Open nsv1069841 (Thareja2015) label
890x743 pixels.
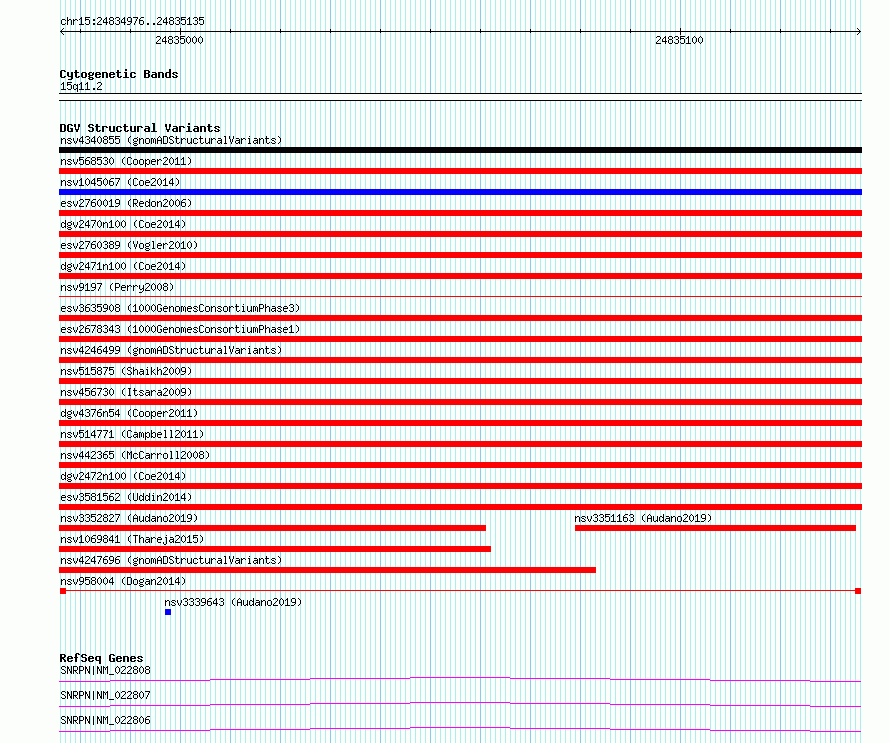tap(132, 539)
